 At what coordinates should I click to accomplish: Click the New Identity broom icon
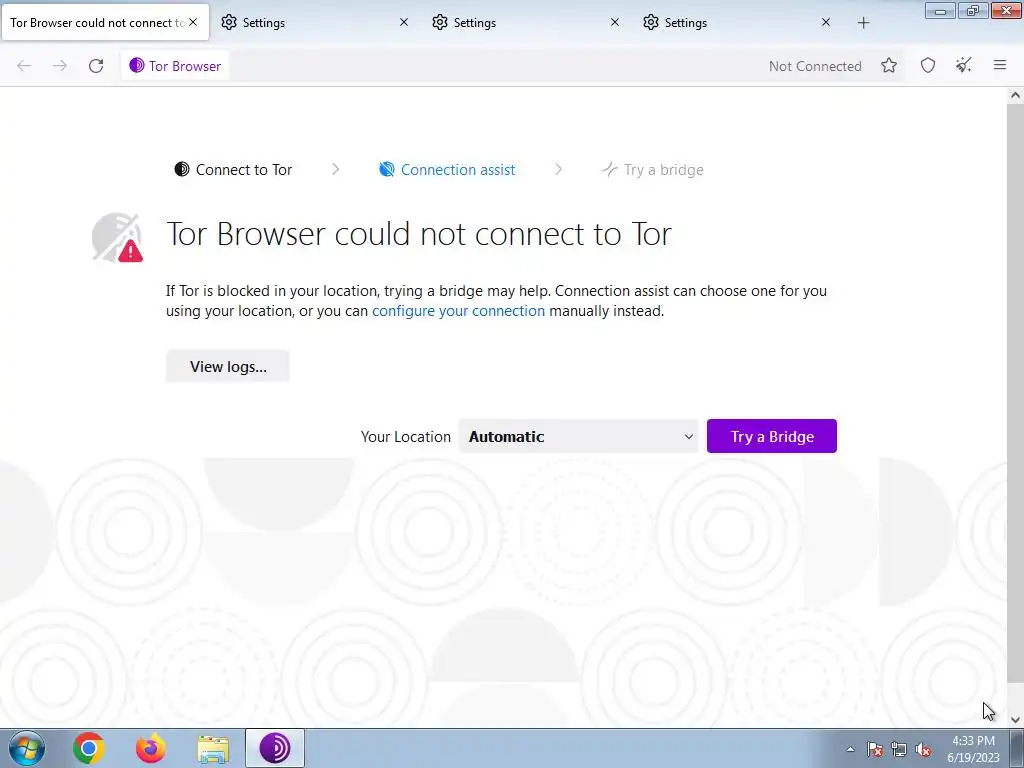pyautogui.click(x=964, y=65)
